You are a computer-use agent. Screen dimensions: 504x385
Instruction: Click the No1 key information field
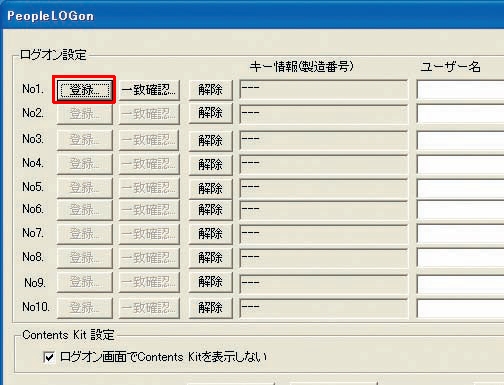pyautogui.click(x=324, y=89)
